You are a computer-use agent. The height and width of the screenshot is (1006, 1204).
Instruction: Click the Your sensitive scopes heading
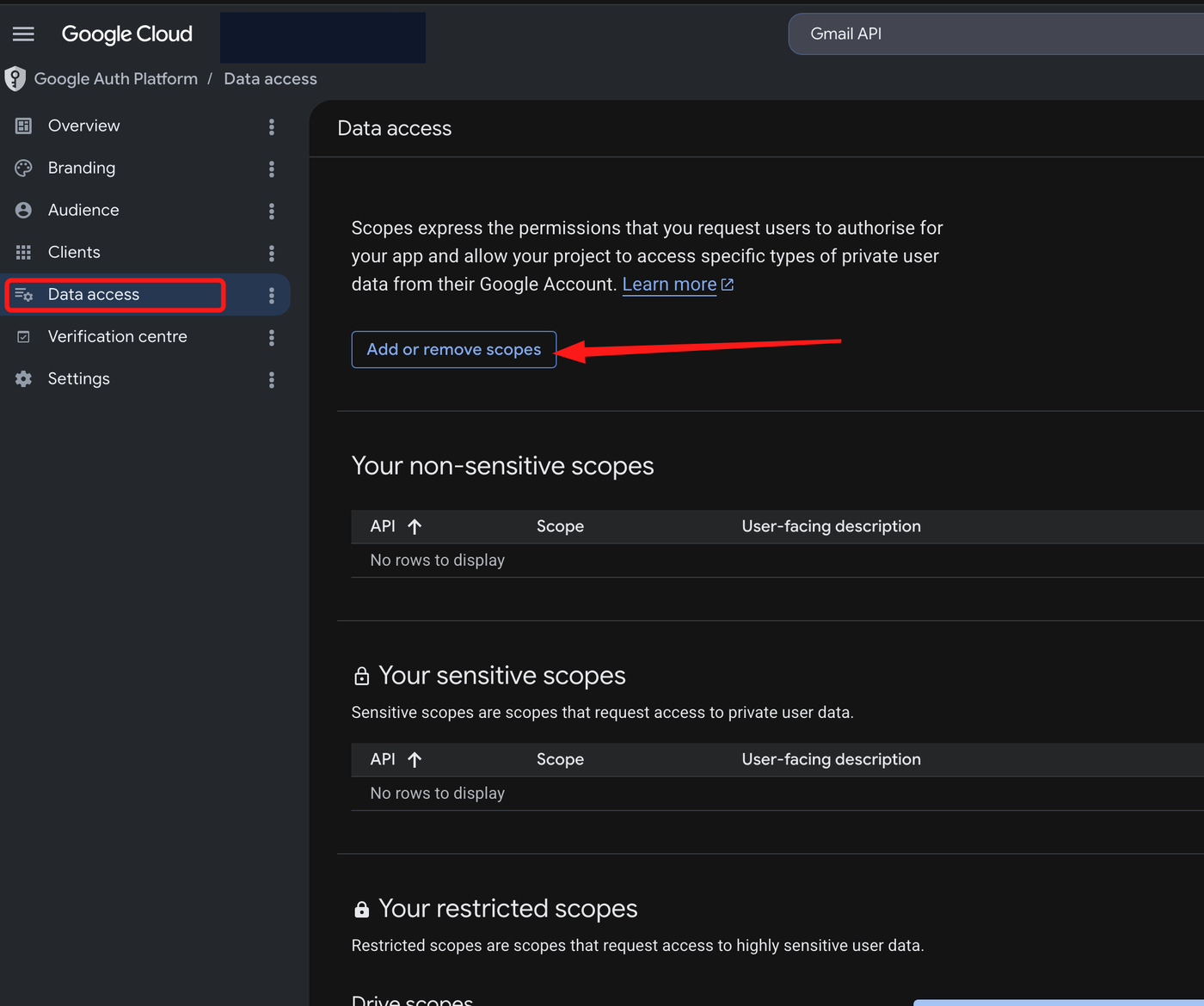tap(502, 676)
